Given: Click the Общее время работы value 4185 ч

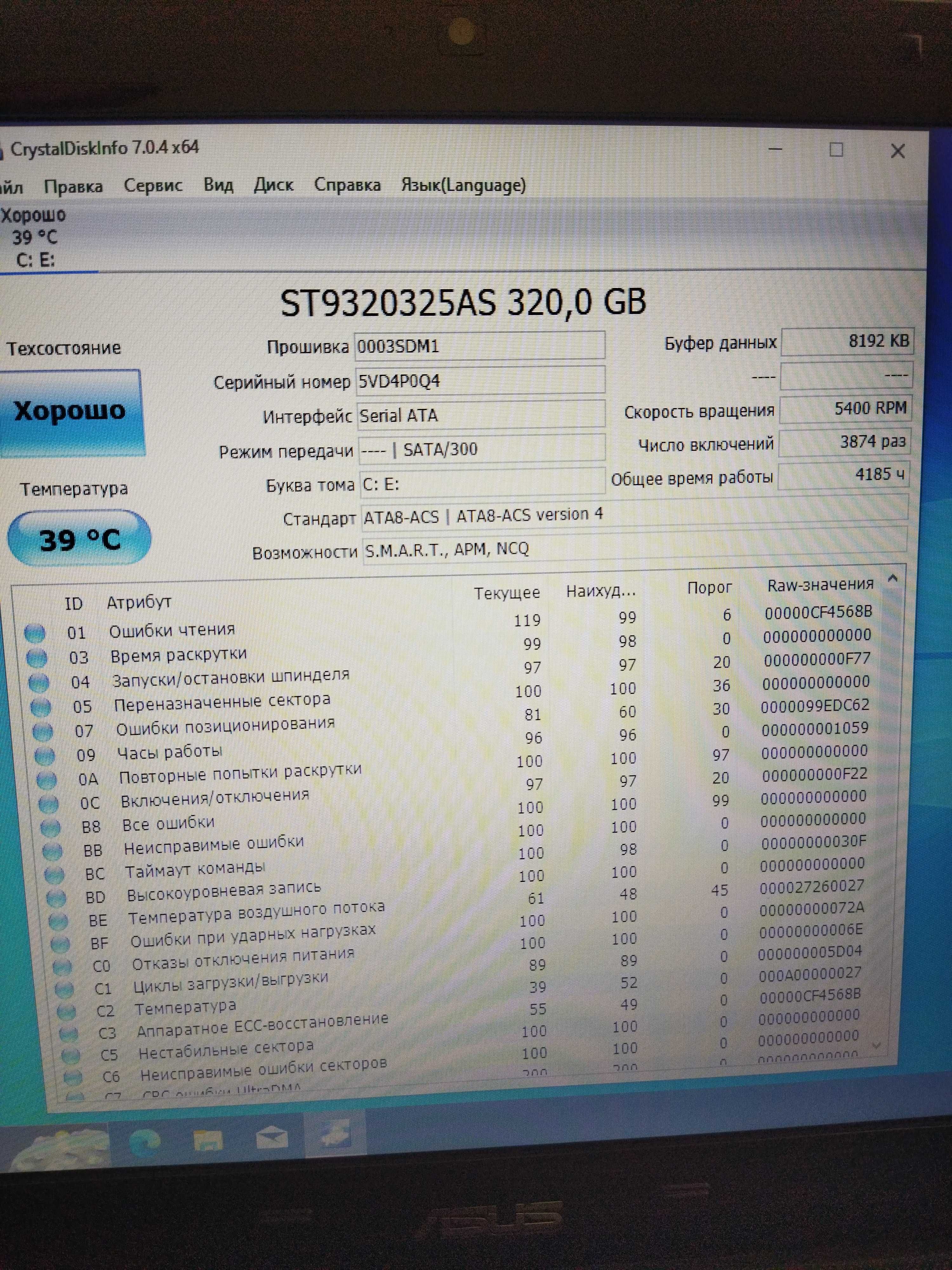Looking at the screenshot, I should [844, 475].
